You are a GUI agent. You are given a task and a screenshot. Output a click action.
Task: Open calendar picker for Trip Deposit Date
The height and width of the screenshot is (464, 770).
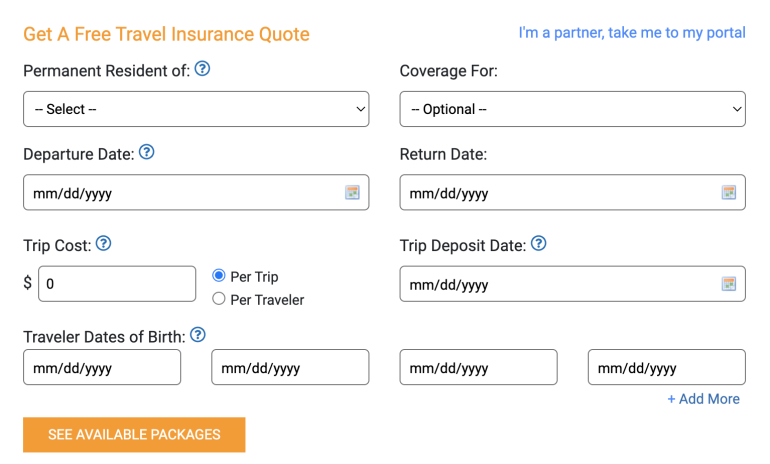[x=729, y=284]
